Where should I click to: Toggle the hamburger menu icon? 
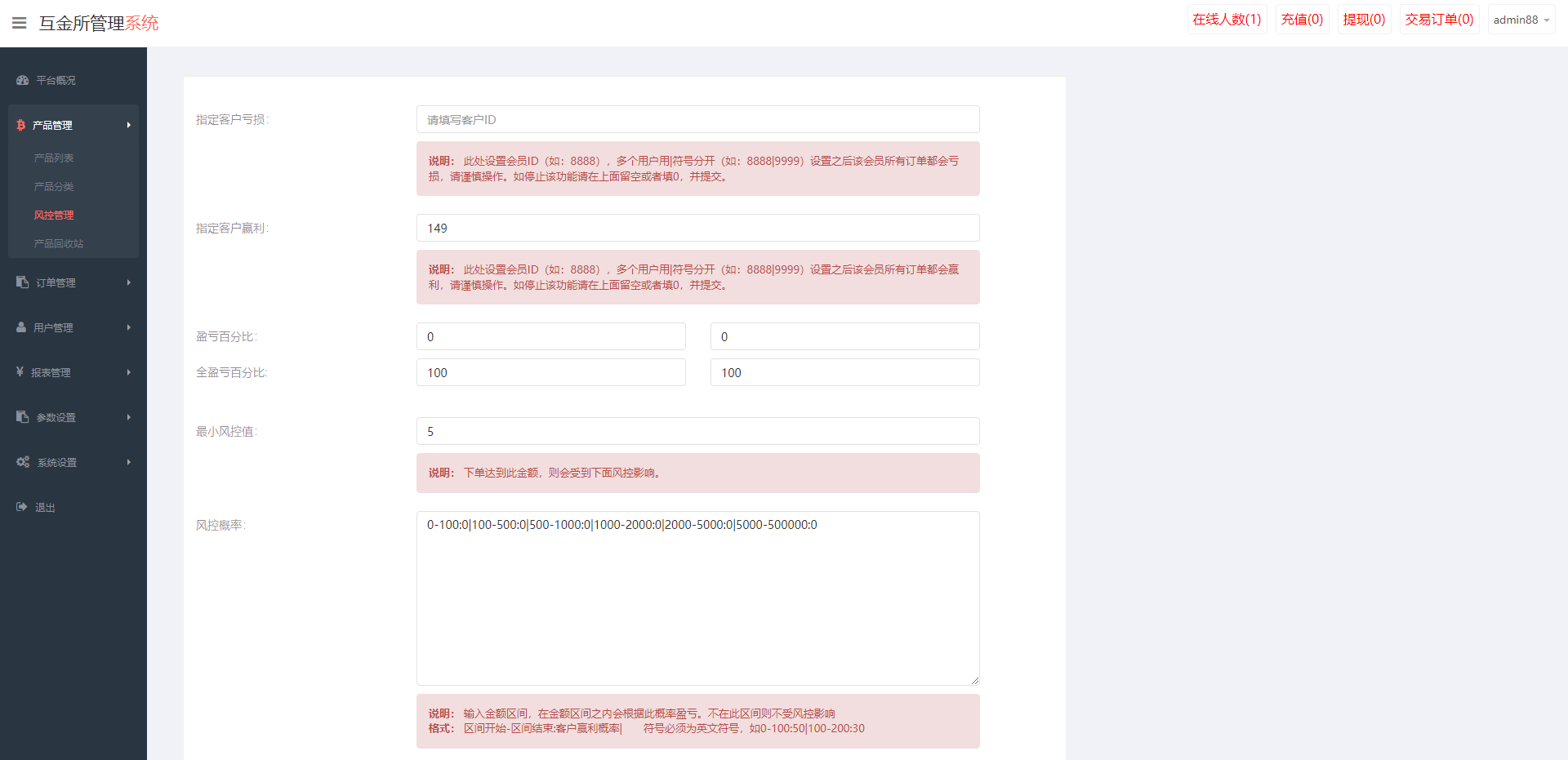click(x=19, y=23)
